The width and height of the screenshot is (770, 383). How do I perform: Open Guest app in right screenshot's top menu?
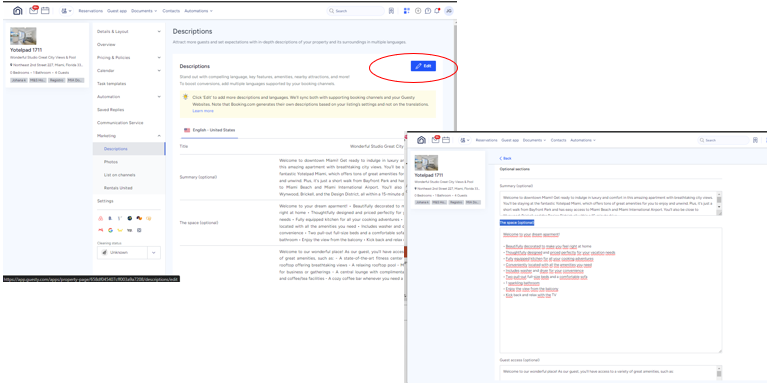coord(510,140)
